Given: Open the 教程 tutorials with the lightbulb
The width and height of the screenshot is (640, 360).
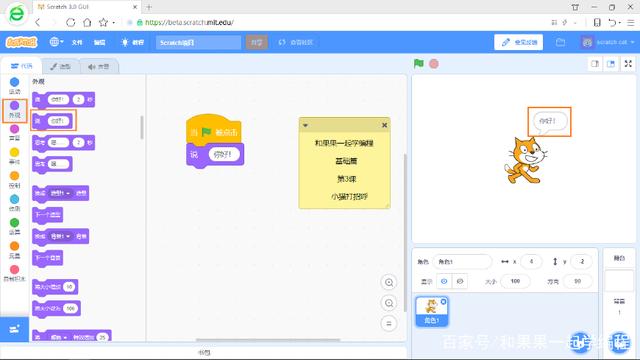Looking at the screenshot, I should click(x=133, y=42).
